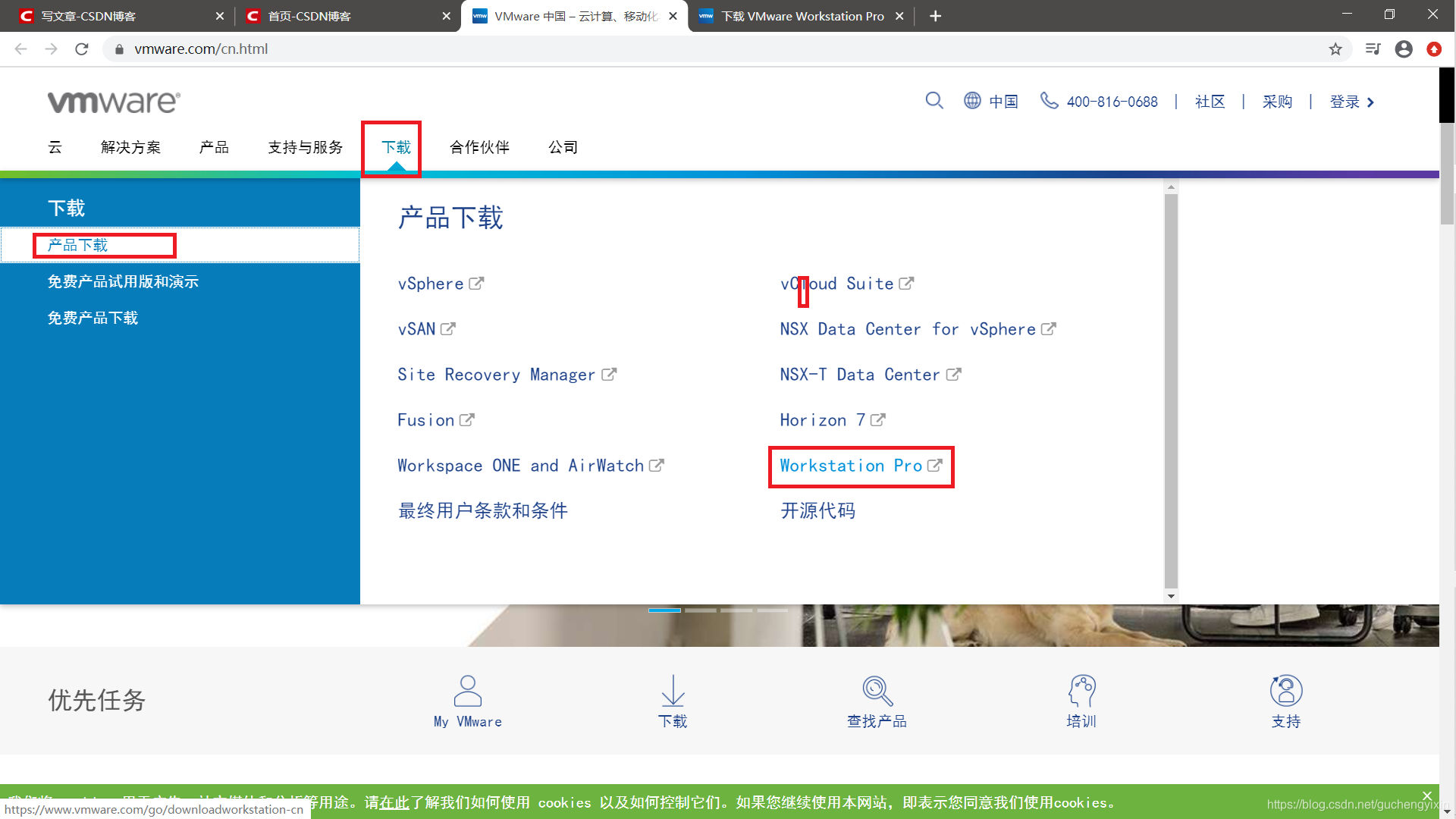Viewport: 1456px width, 819px height.
Task: Click the dropdown panel scroll down arrow
Action: [1171, 596]
